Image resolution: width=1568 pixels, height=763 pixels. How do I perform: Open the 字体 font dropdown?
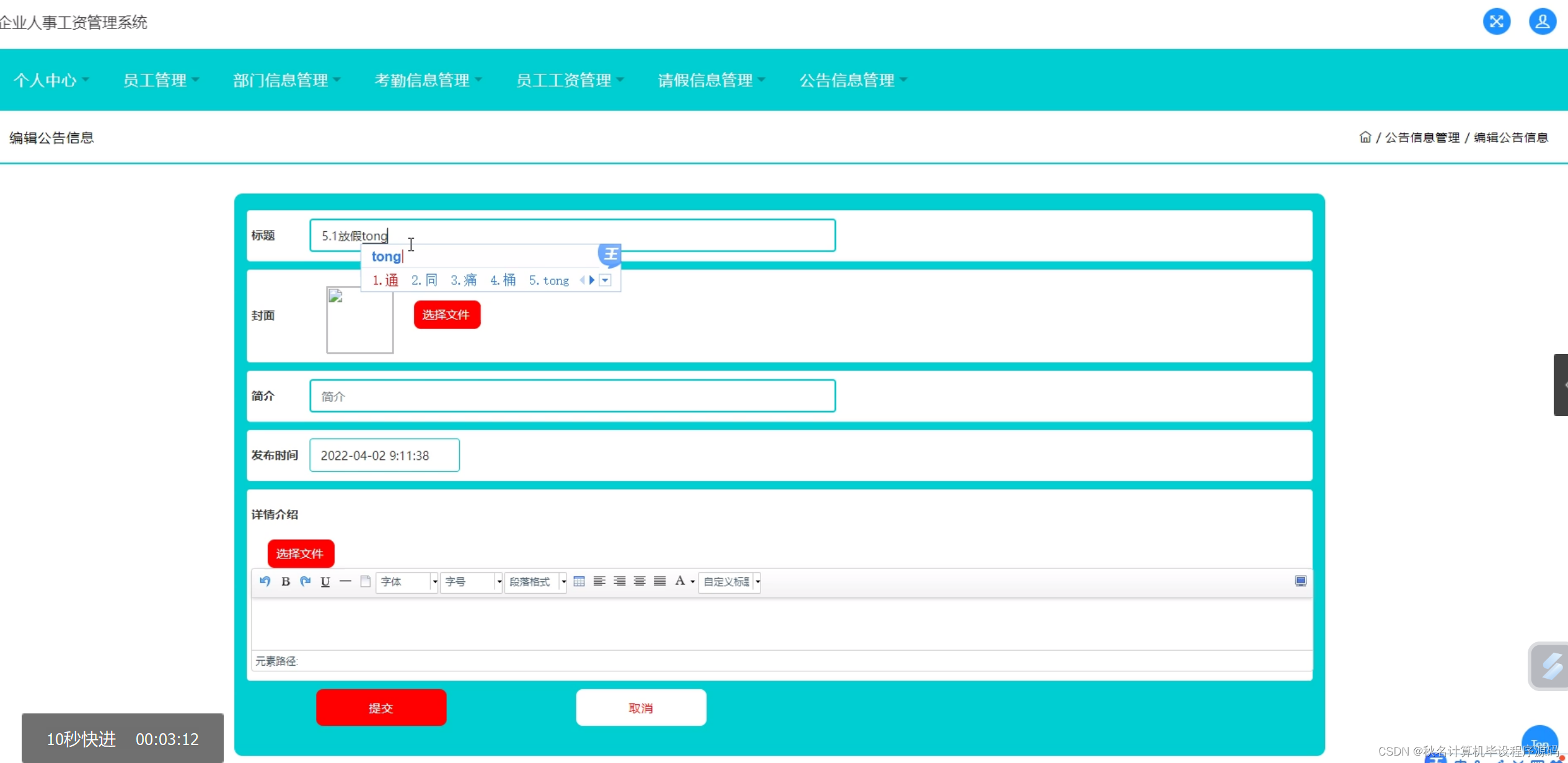coord(406,581)
